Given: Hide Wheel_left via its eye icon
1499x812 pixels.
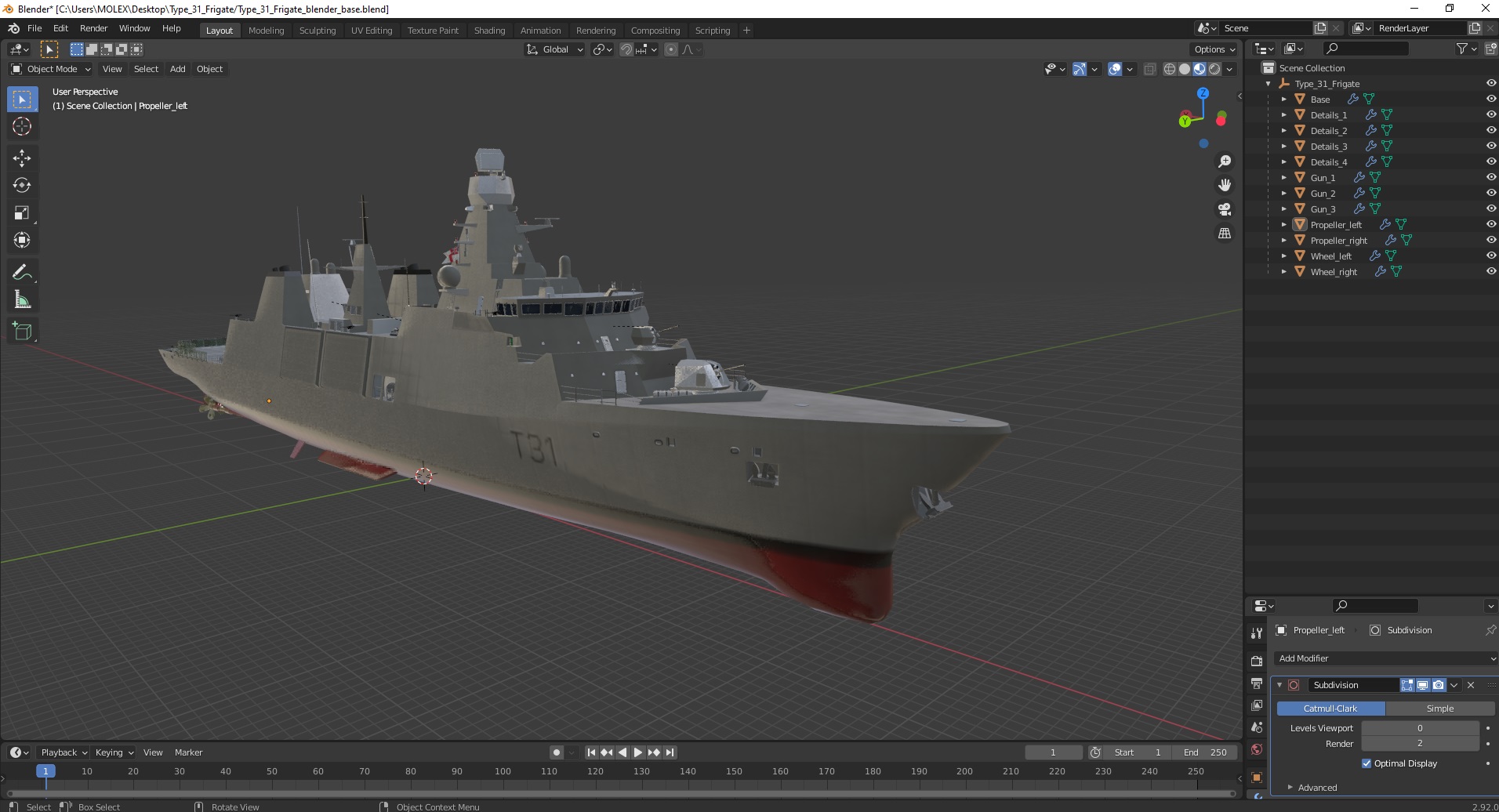Looking at the screenshot, I should click(x=1490, y=256).
